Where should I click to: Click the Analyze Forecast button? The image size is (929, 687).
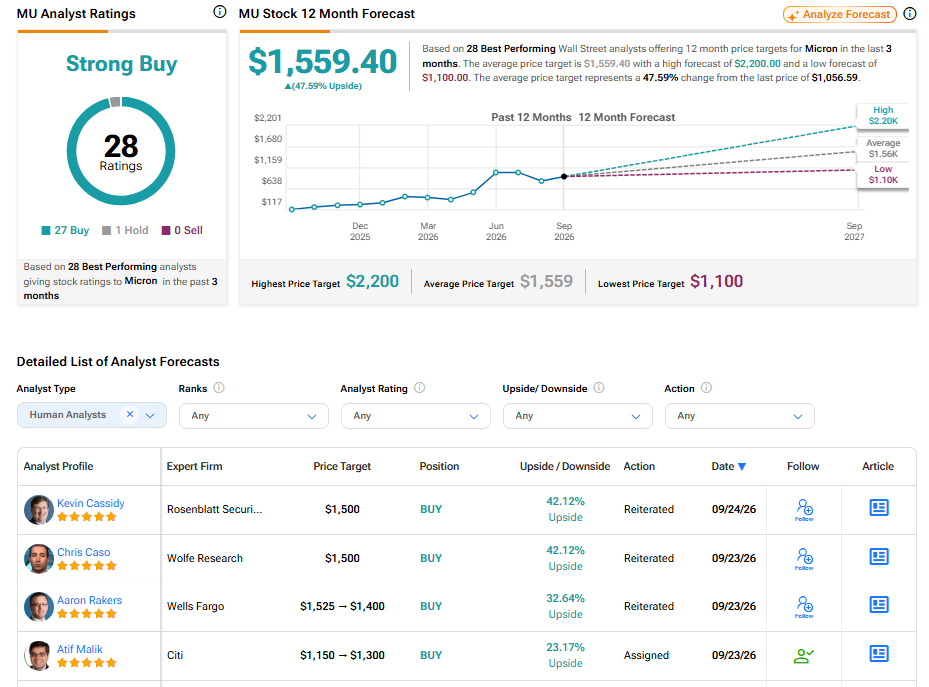(840, 14)
